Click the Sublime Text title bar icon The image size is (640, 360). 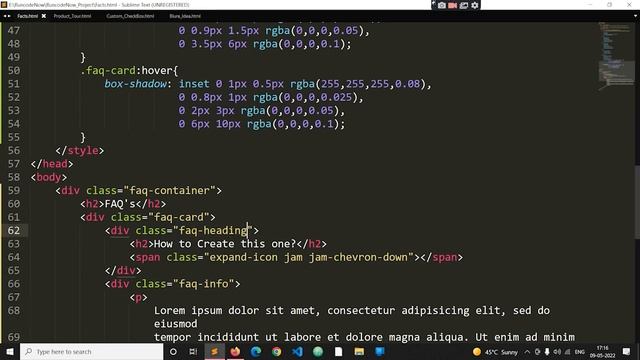click(x=4, y=4)
